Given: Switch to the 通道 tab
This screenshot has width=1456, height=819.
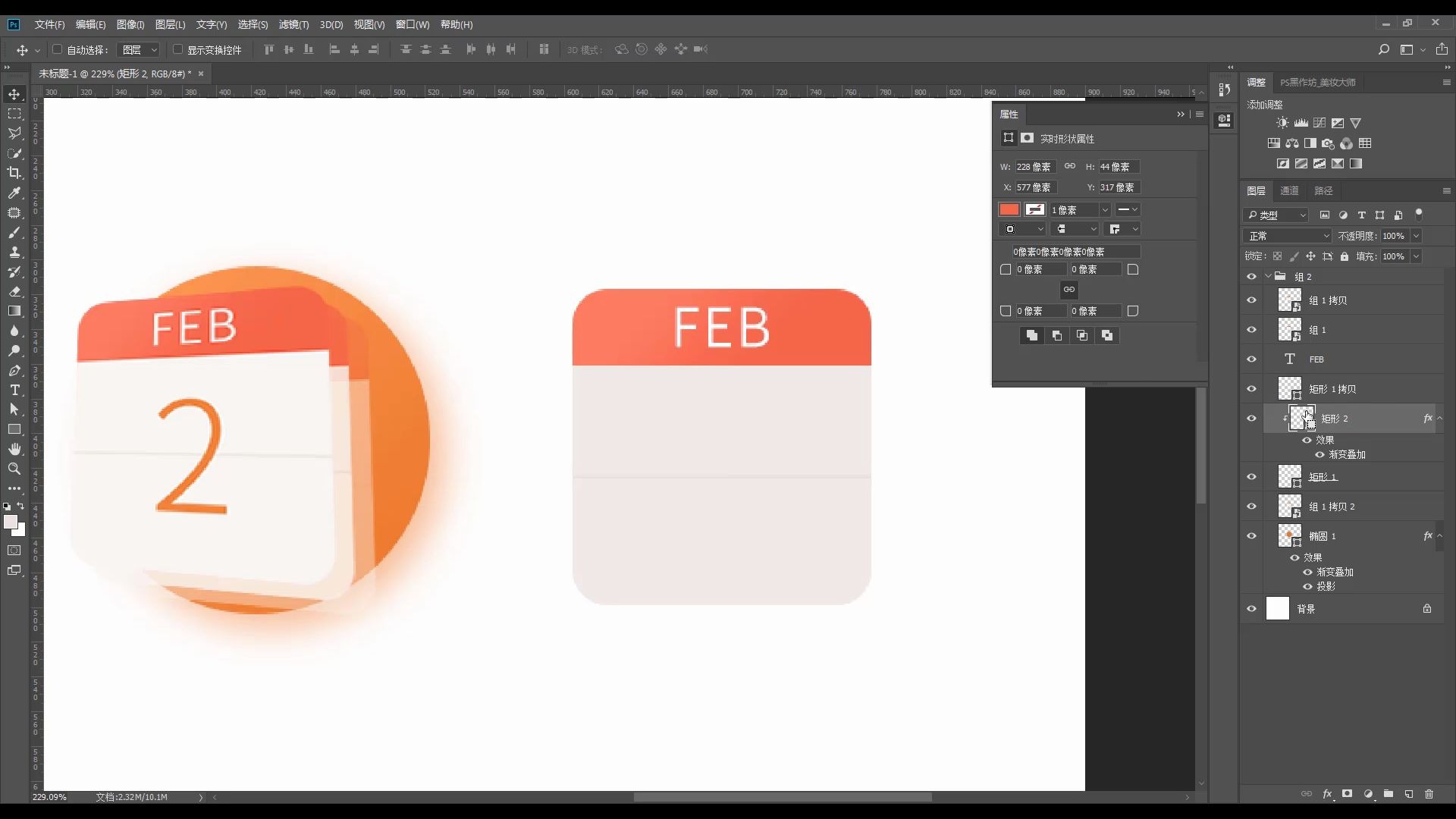Looking at the screenshot, I should (x=1289, y=190).
